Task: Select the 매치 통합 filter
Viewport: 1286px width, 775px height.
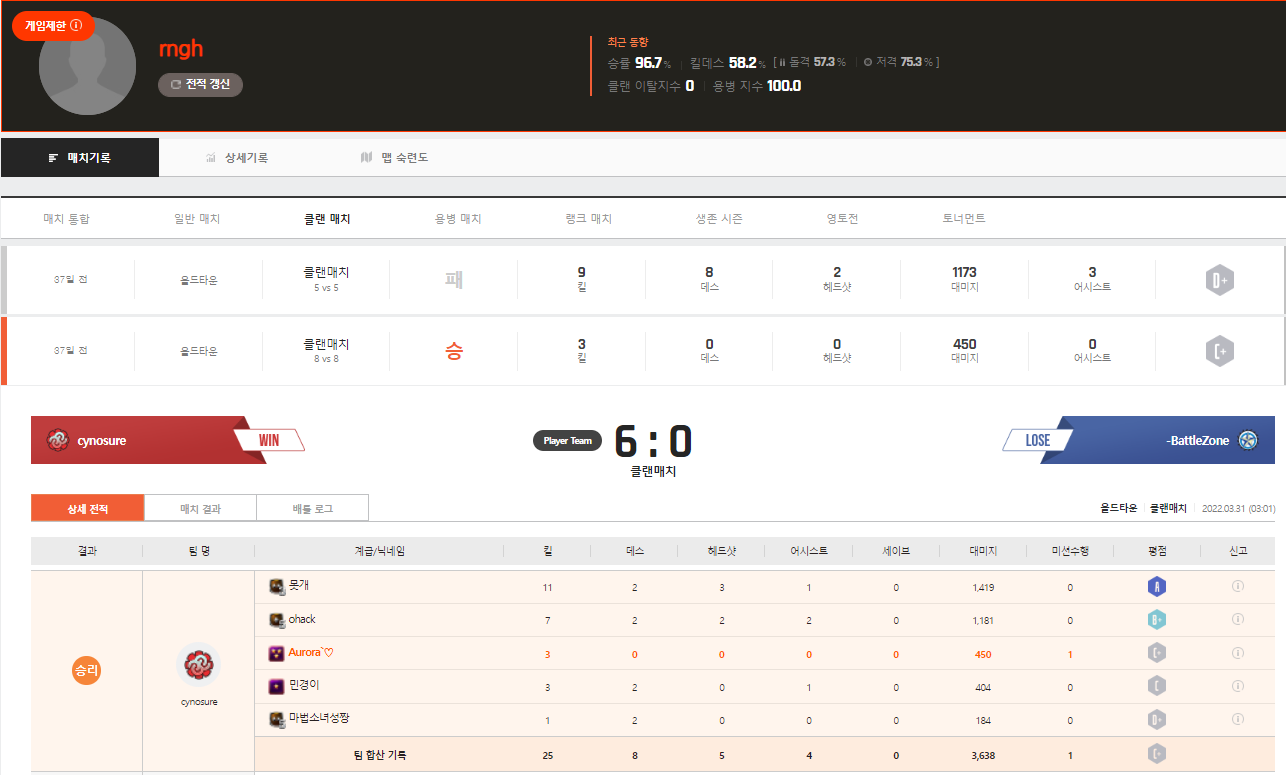Action: [67, 218]
